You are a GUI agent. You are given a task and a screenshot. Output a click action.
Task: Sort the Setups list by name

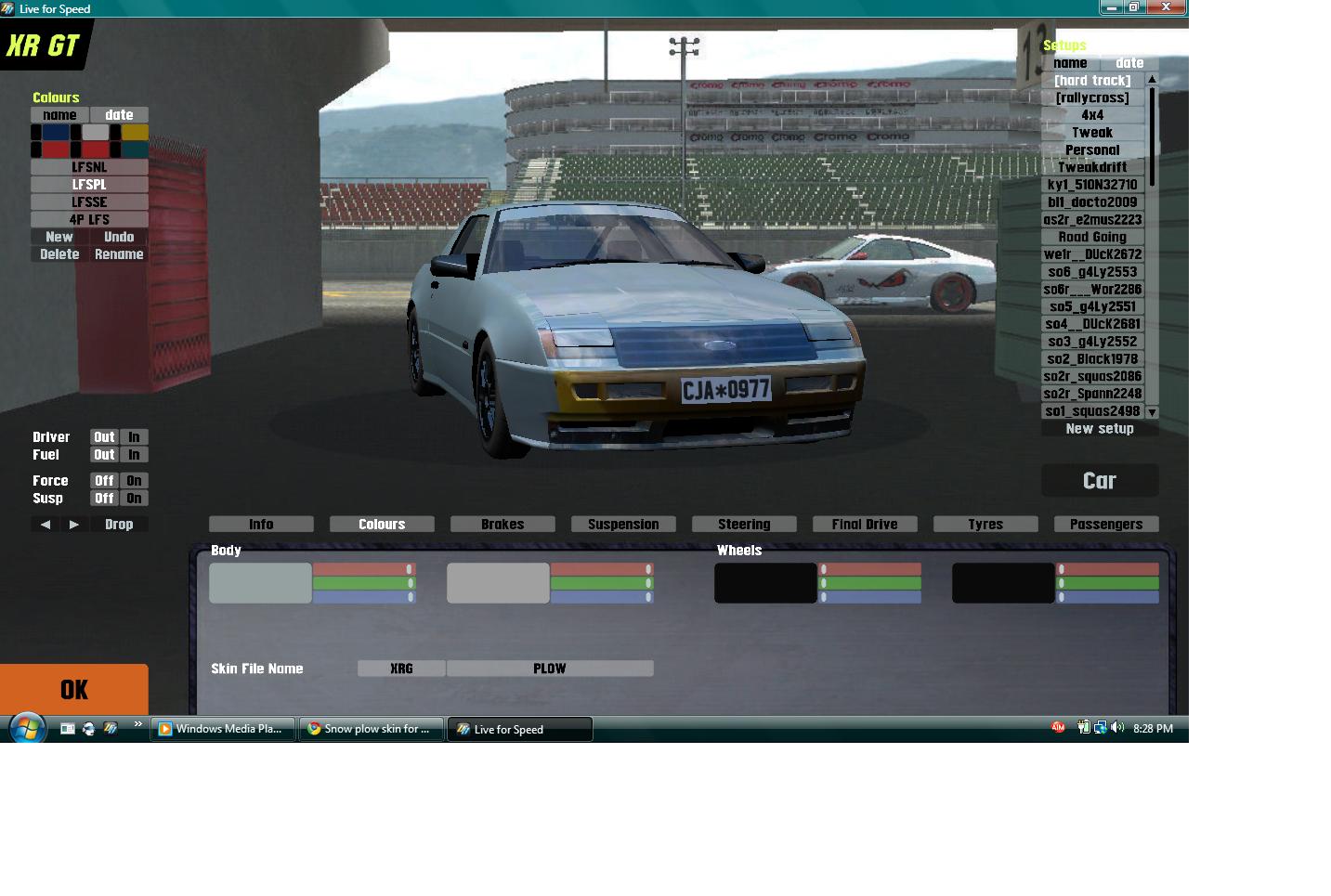tap(1070, 63)
